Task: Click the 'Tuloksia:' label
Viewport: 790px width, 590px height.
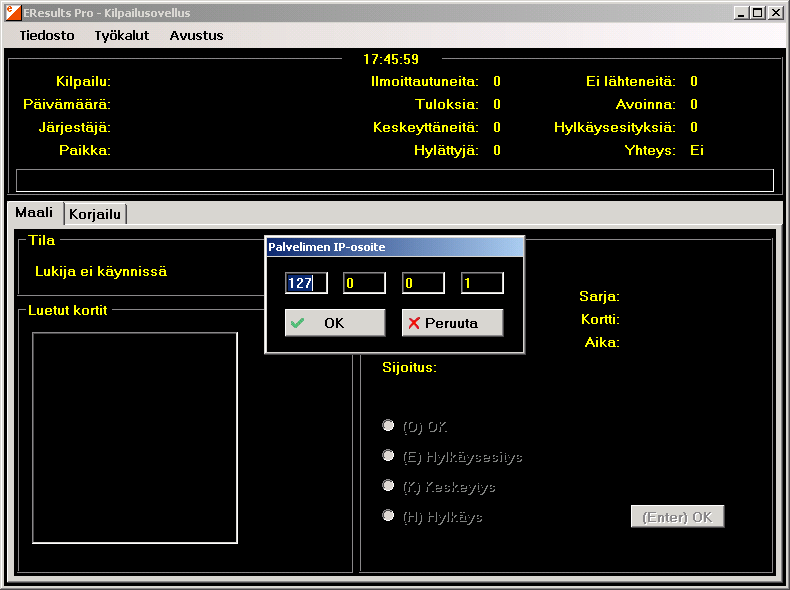Action: coord(446,104)
